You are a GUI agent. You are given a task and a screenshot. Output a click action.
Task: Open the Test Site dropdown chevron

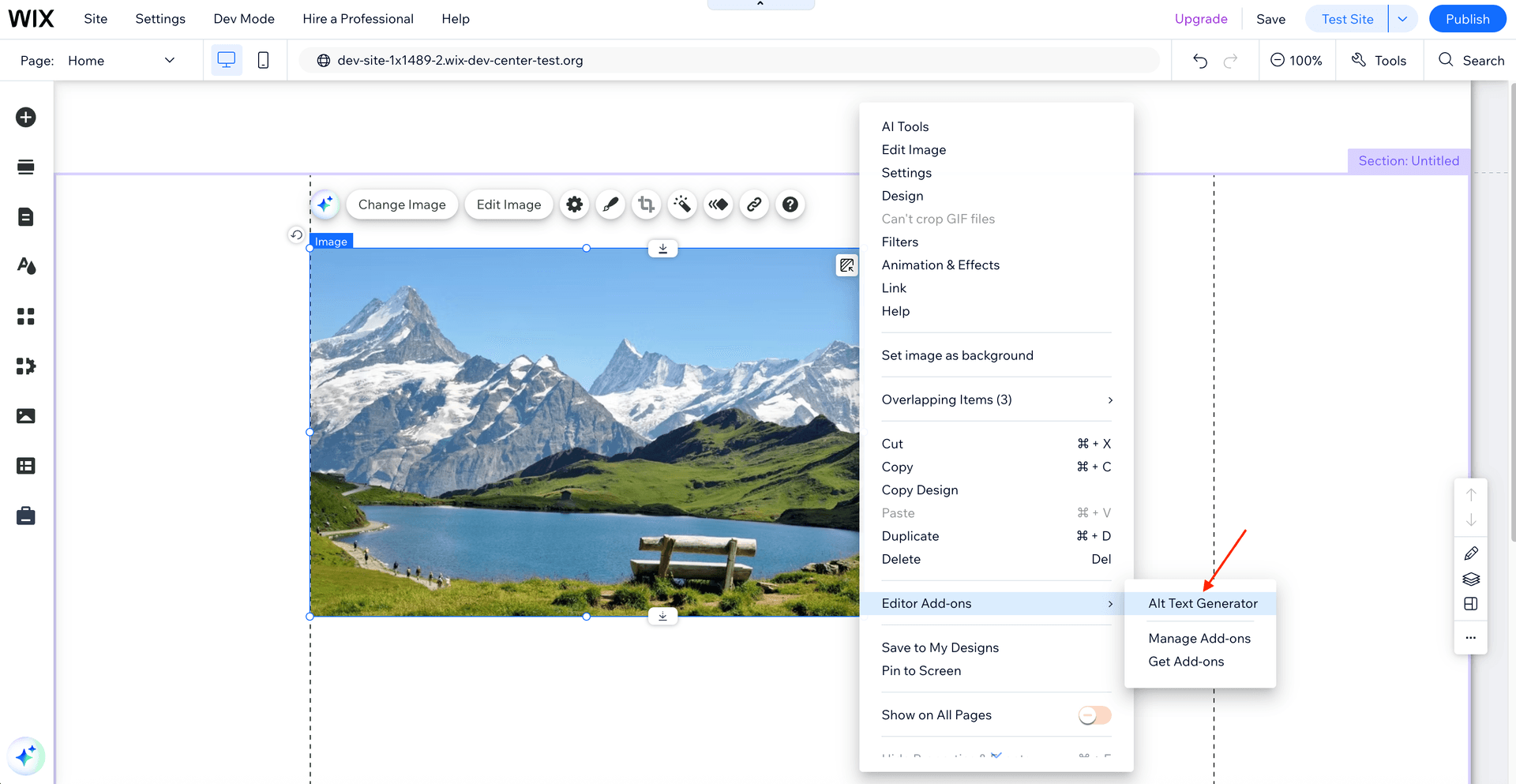[x=1403, y=18]
